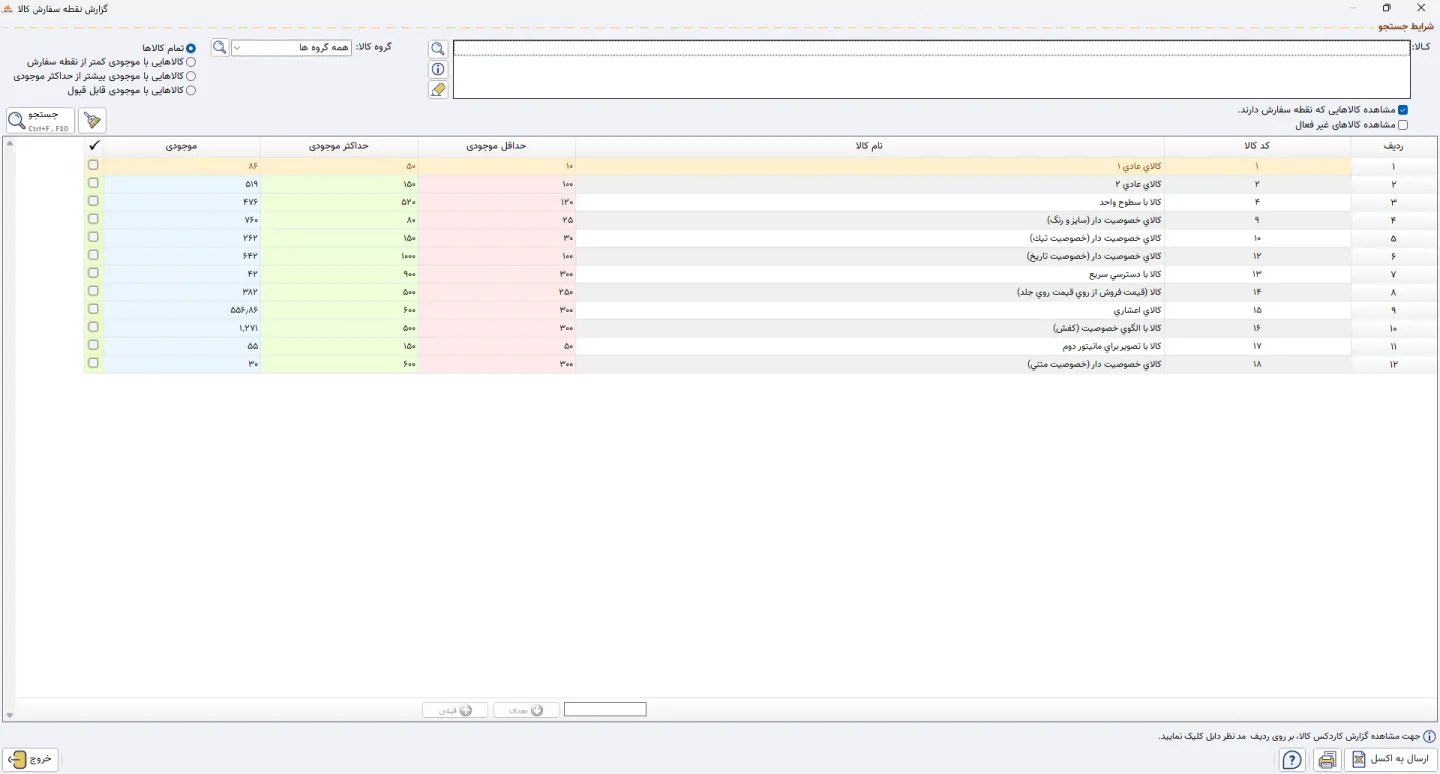Screen dimensions: 1440x774
Task: Click the maximum stock cell ۱۰۰۰
Action: tap(340, 256)
